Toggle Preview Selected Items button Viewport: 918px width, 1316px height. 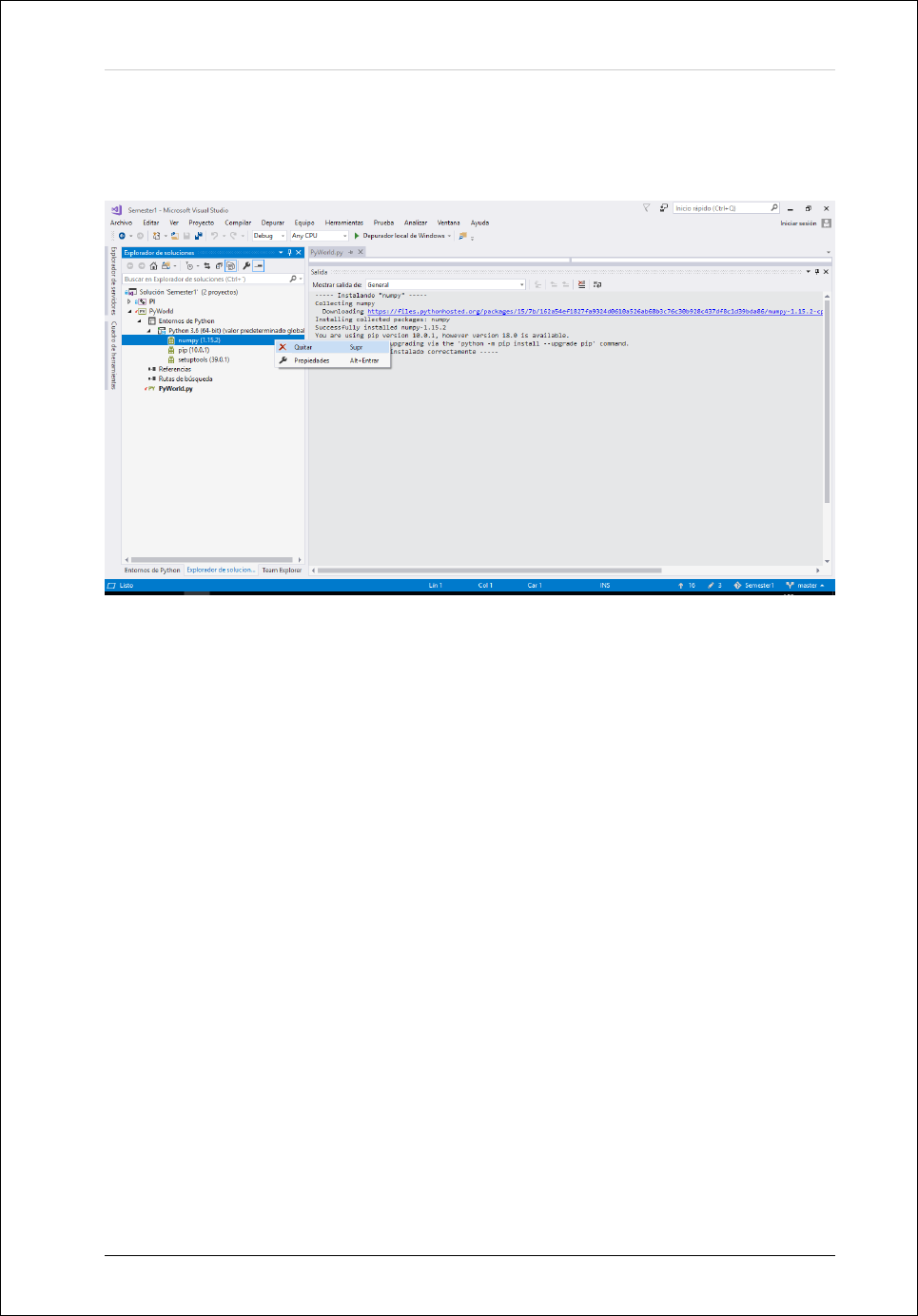[x=258, y=266]
